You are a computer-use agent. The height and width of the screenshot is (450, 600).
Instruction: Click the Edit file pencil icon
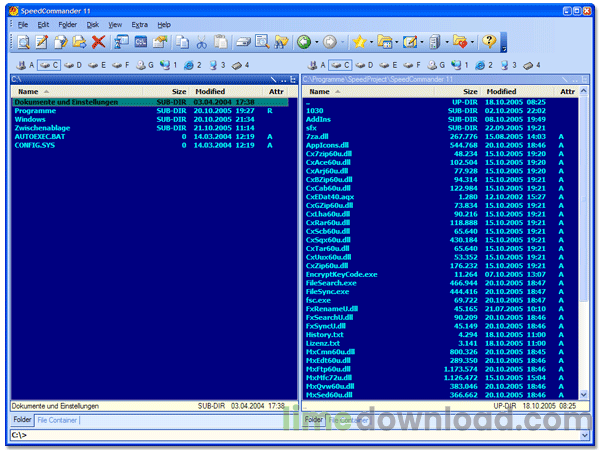tap(42, 42)
